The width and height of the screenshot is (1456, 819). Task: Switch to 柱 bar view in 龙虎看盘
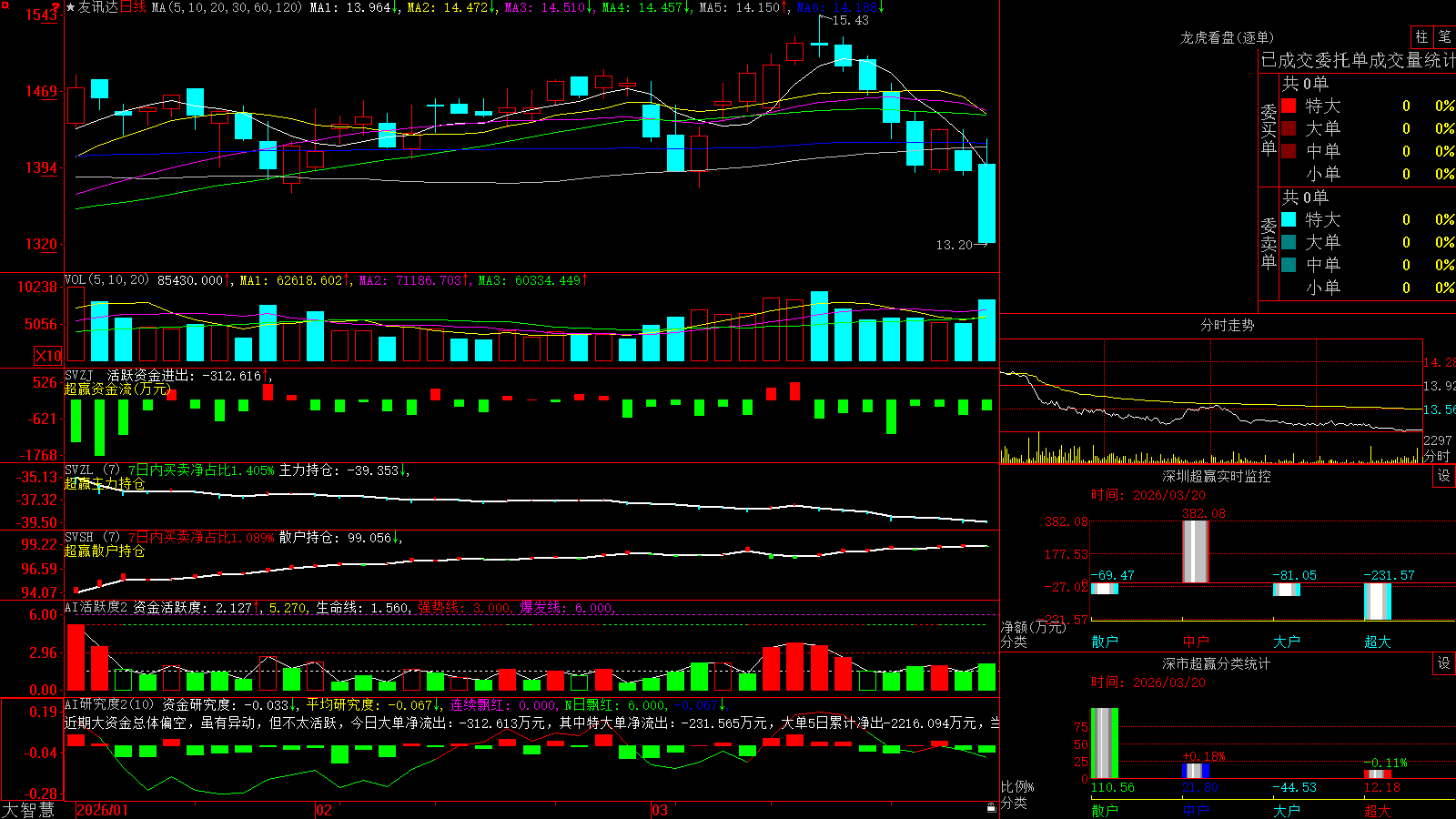1421,37
